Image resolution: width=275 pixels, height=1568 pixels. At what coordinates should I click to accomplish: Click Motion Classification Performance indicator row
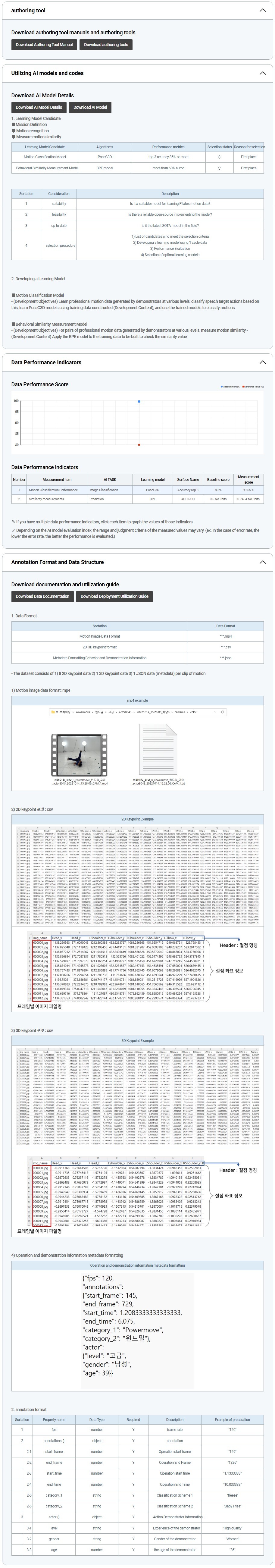(53, 490)
